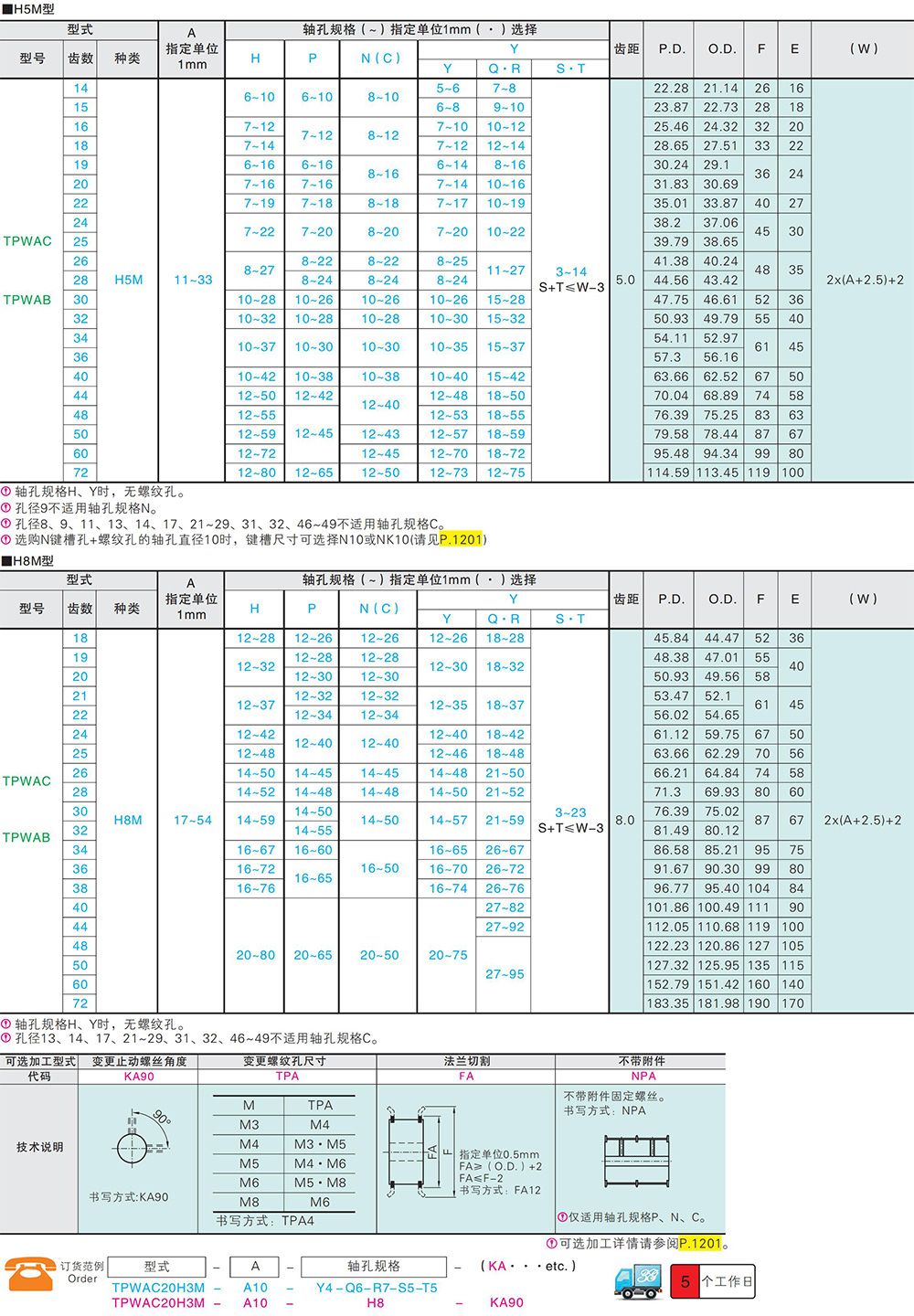Viewport: 914px width, 1316px height.
Task: Click the 17~54 width range value
Action: (x=193, y=820)
